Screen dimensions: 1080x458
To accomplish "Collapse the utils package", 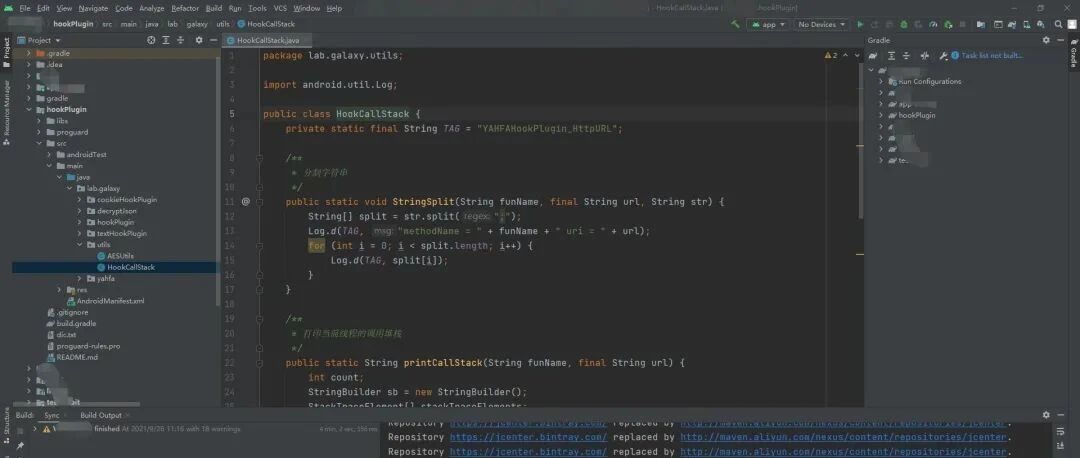I will point(81,244).
